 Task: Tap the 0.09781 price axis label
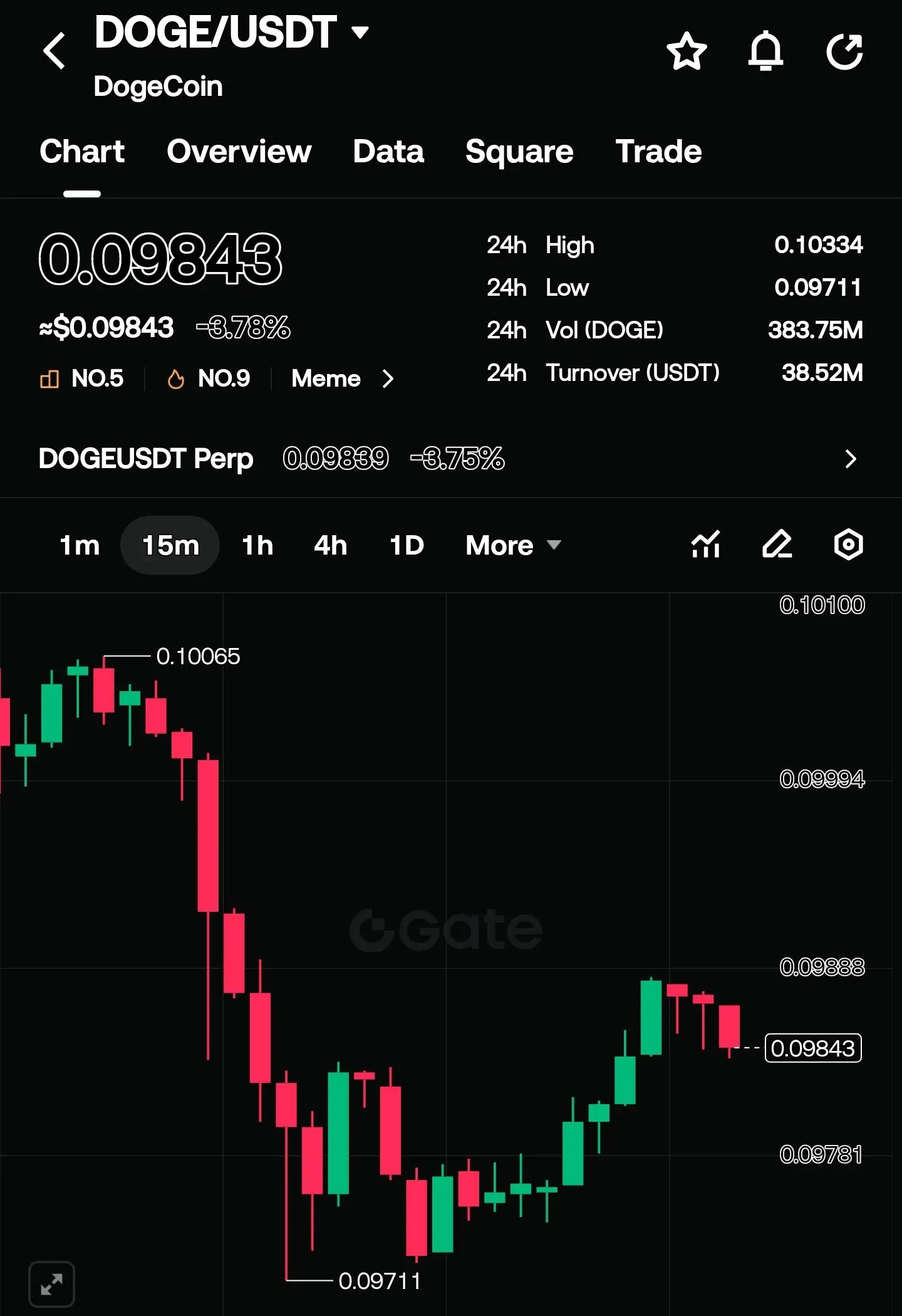821,1155
